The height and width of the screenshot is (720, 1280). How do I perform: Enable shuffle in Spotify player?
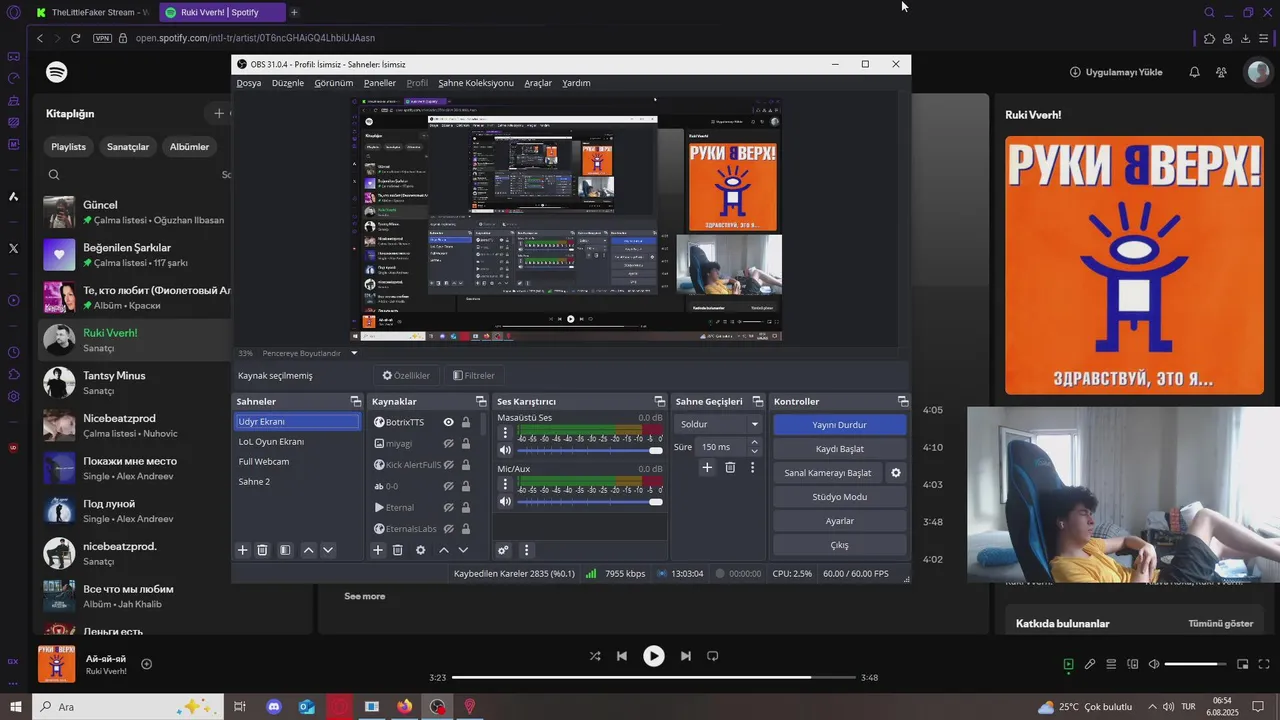595,656
